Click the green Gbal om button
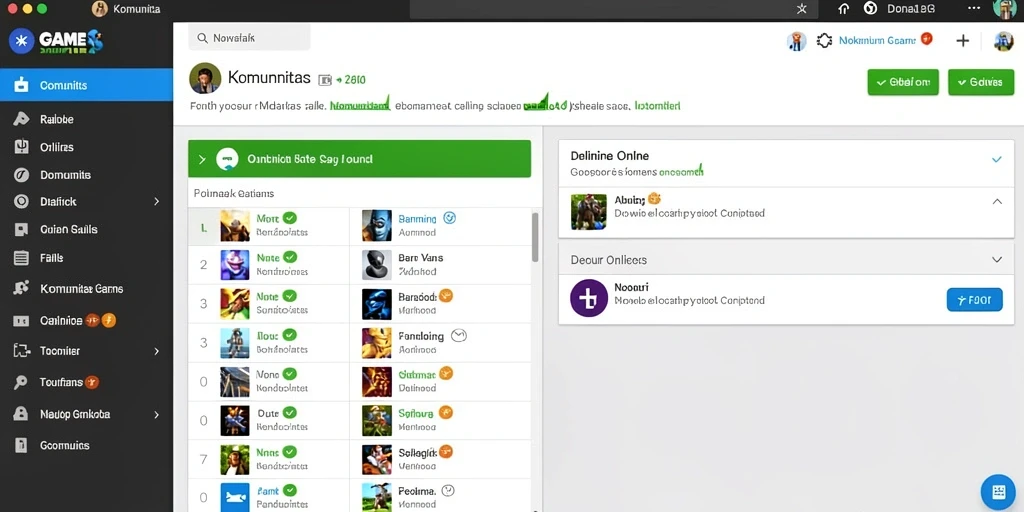The image size is (1024, 512). coord(903,82)
